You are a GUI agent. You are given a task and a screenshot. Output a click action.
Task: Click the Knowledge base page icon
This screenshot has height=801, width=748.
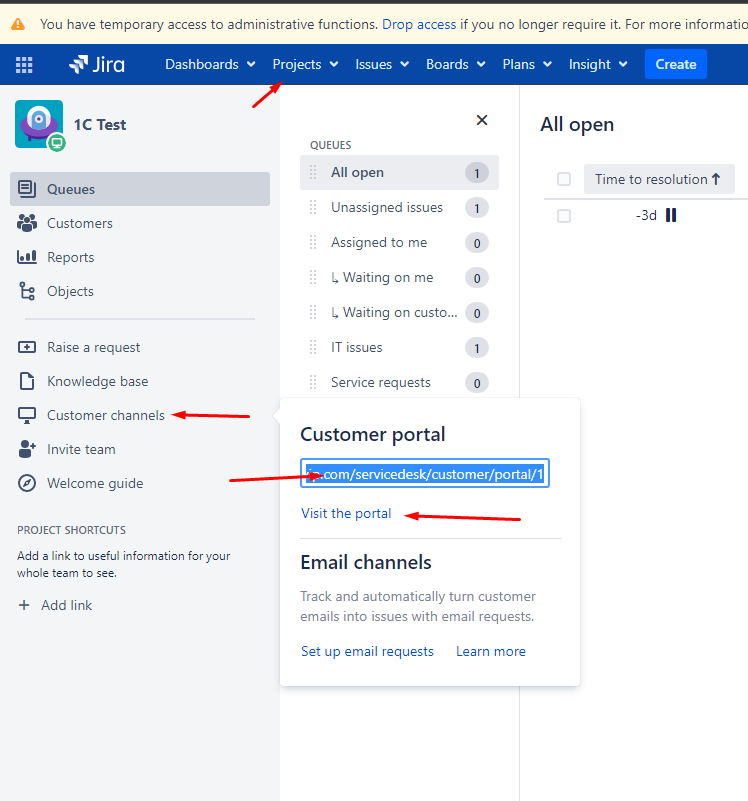27,381
